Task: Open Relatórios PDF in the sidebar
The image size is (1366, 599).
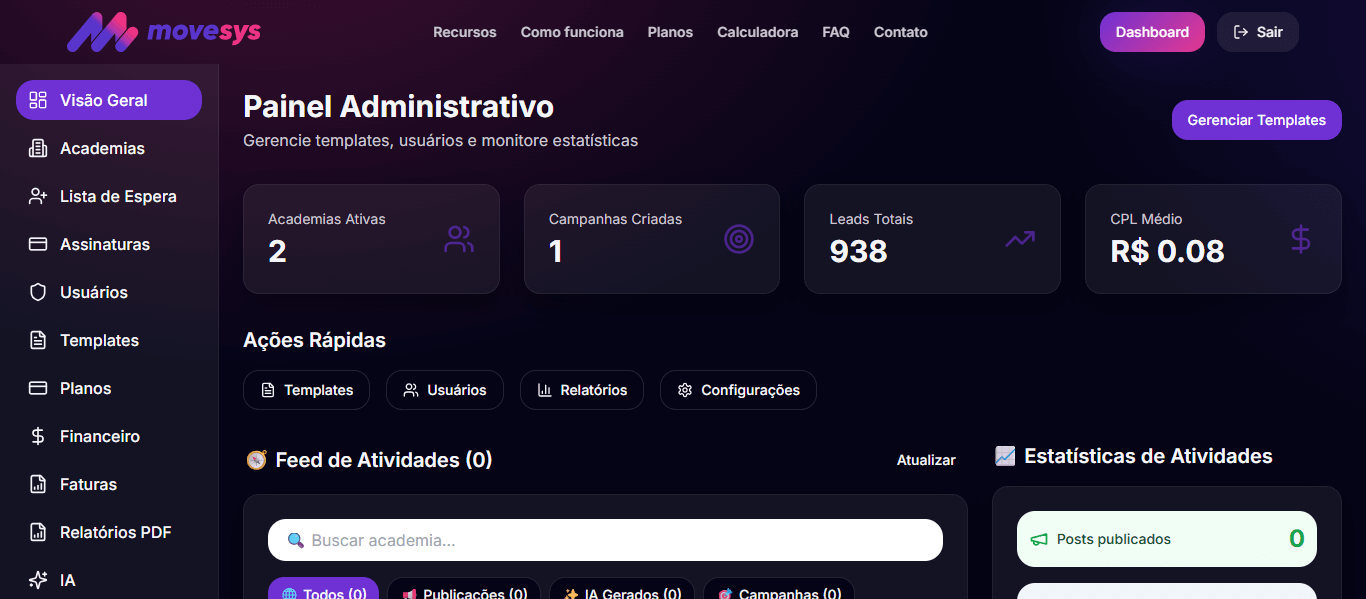Action: [115, 532]
